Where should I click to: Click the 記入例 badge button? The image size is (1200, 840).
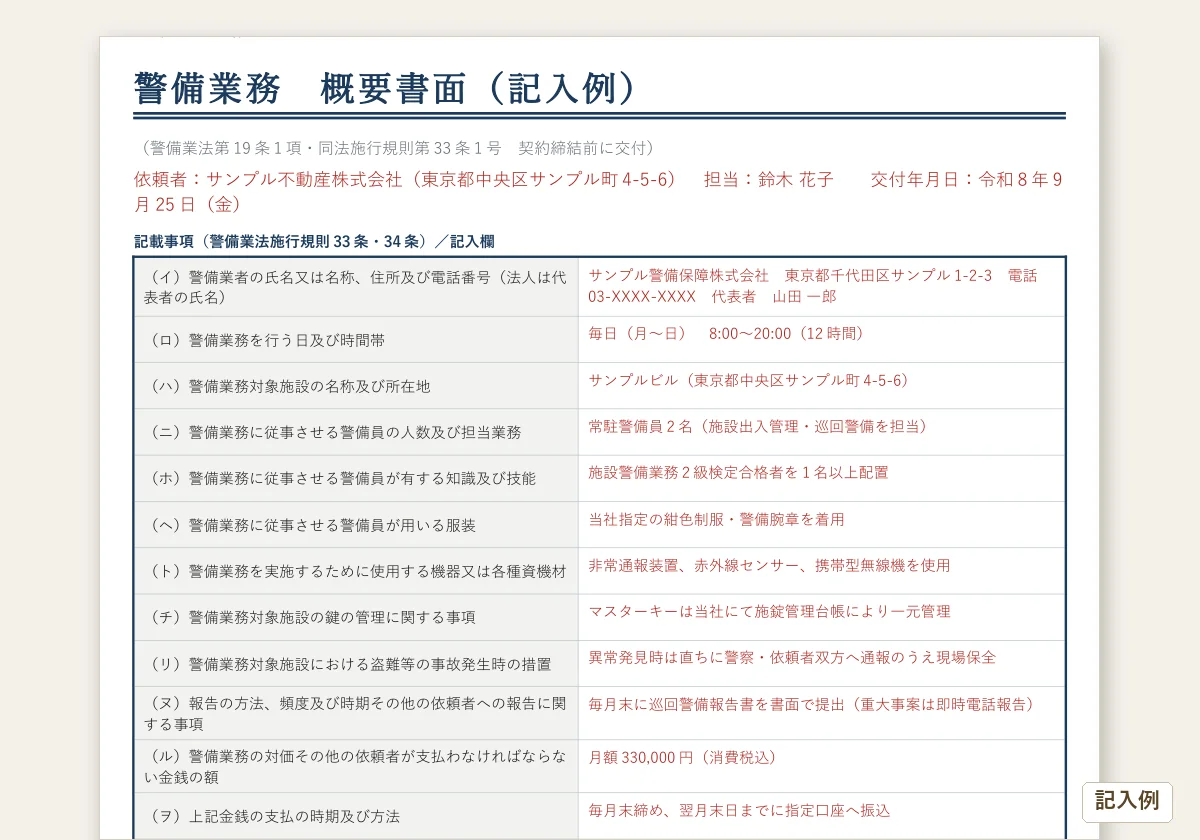pos(1127,801)
